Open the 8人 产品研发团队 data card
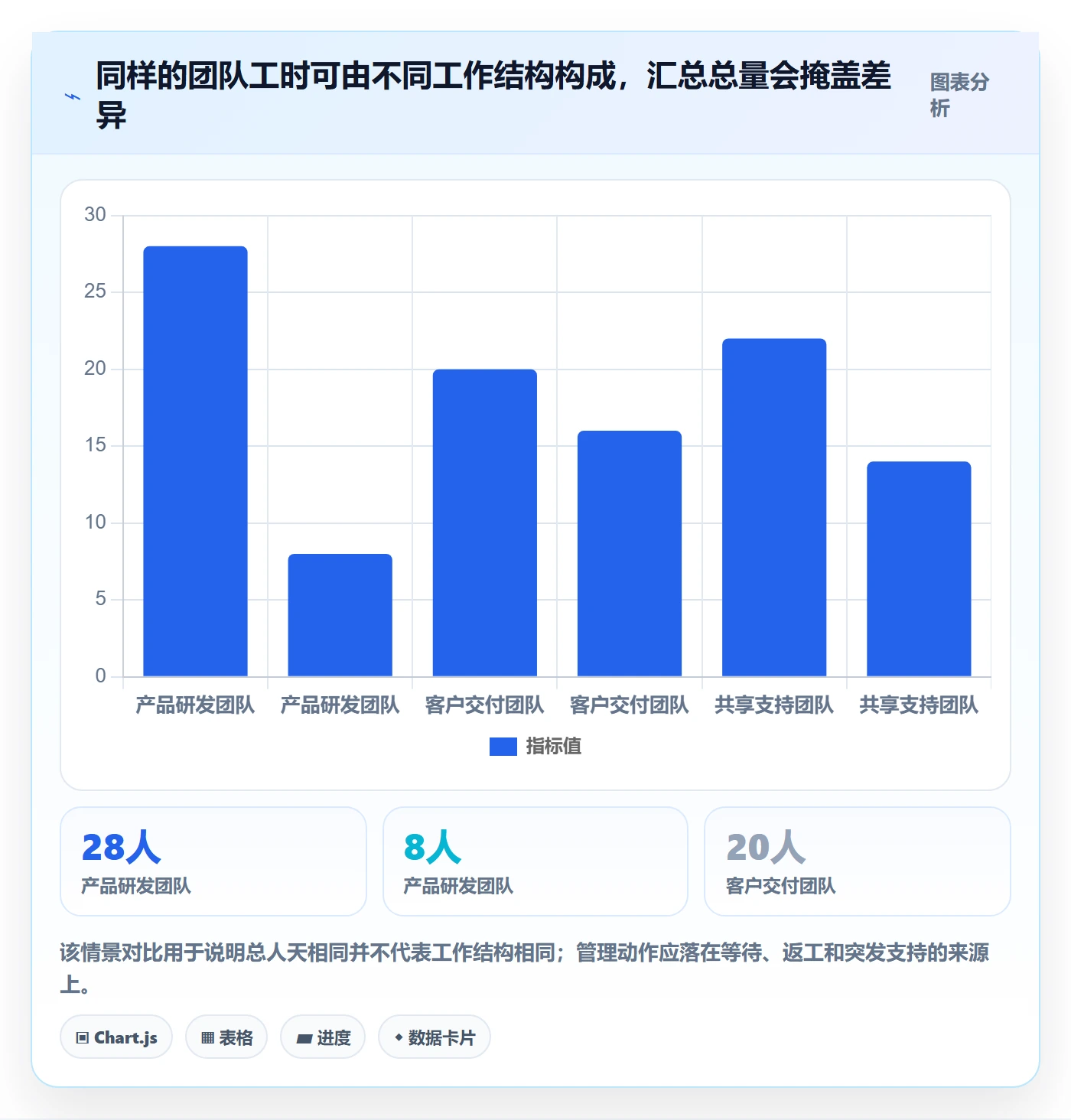 (x=535, y=861)
